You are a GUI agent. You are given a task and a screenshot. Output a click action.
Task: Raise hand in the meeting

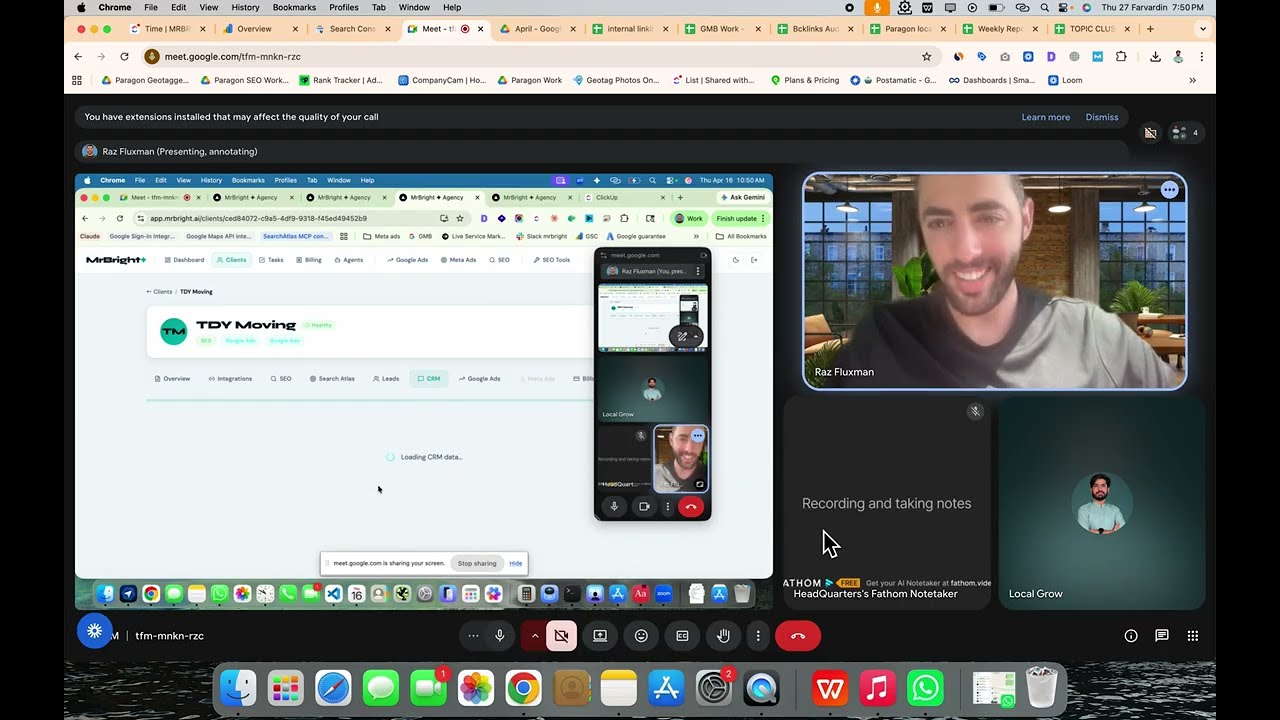[x=723, y=636]
